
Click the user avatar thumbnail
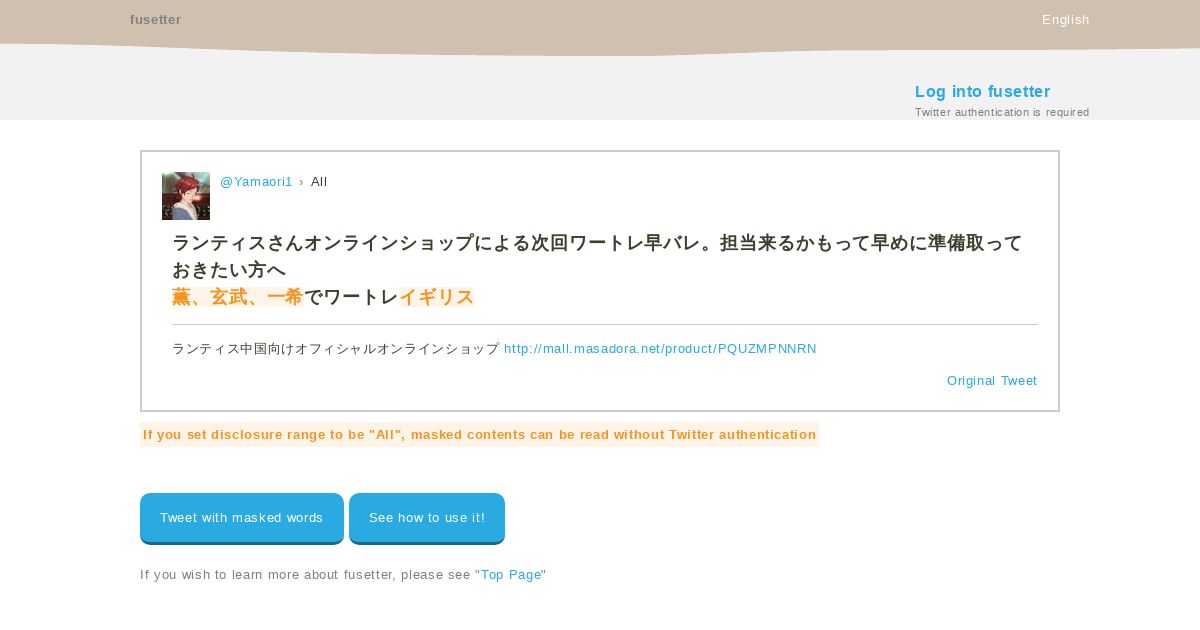186,196
